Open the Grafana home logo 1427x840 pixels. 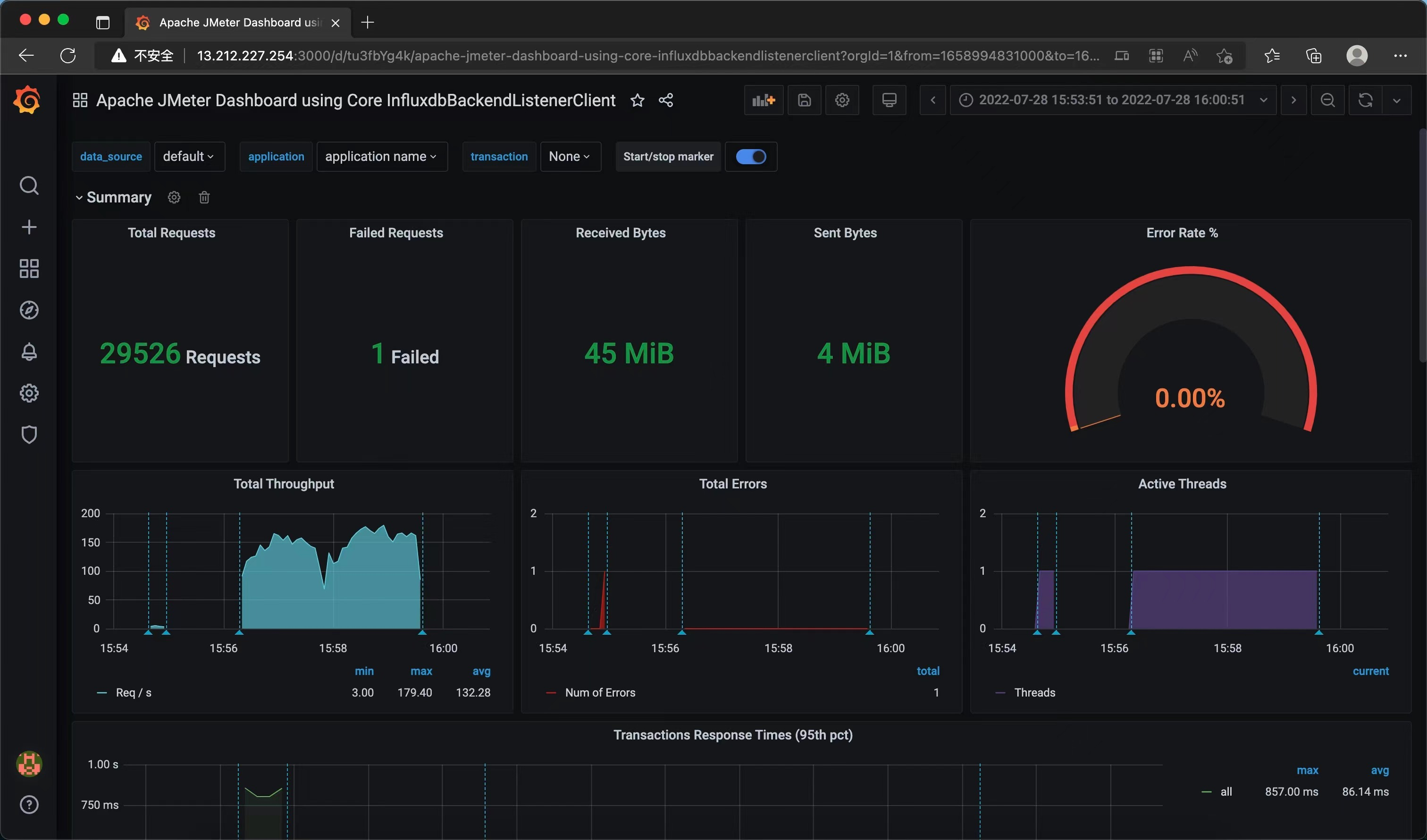pos(27,100)
